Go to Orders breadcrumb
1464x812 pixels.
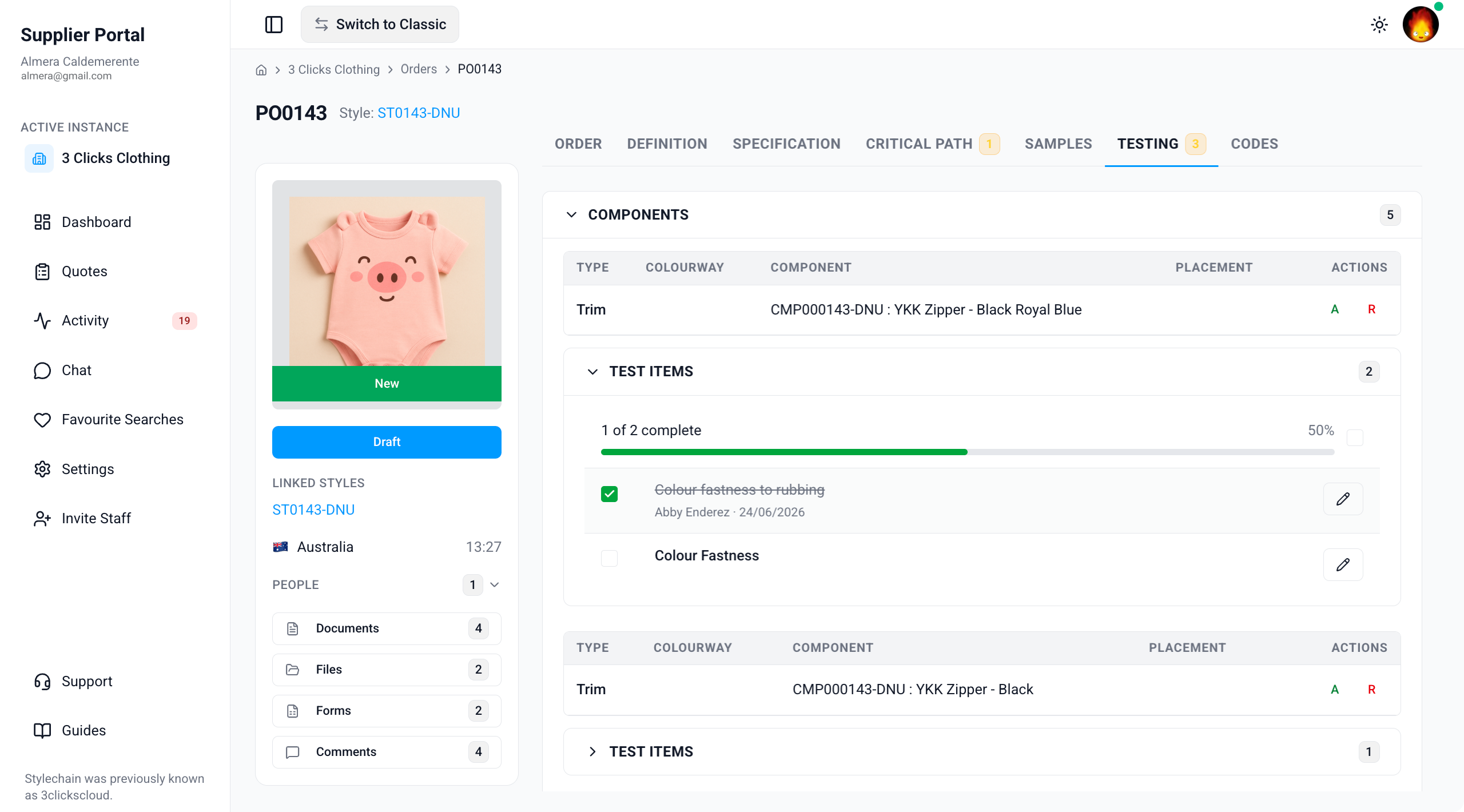click(419, 70)
